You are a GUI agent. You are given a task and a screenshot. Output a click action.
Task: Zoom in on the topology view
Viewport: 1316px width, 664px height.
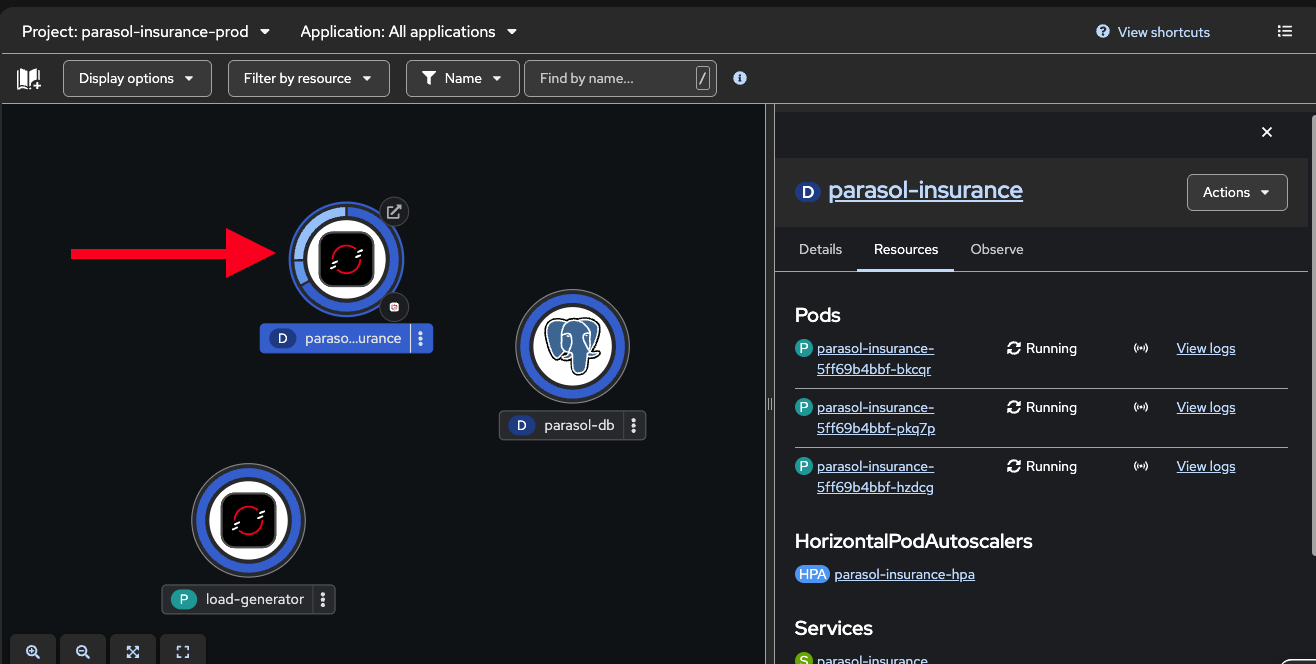pyautogui.click(x=33, y=651)
